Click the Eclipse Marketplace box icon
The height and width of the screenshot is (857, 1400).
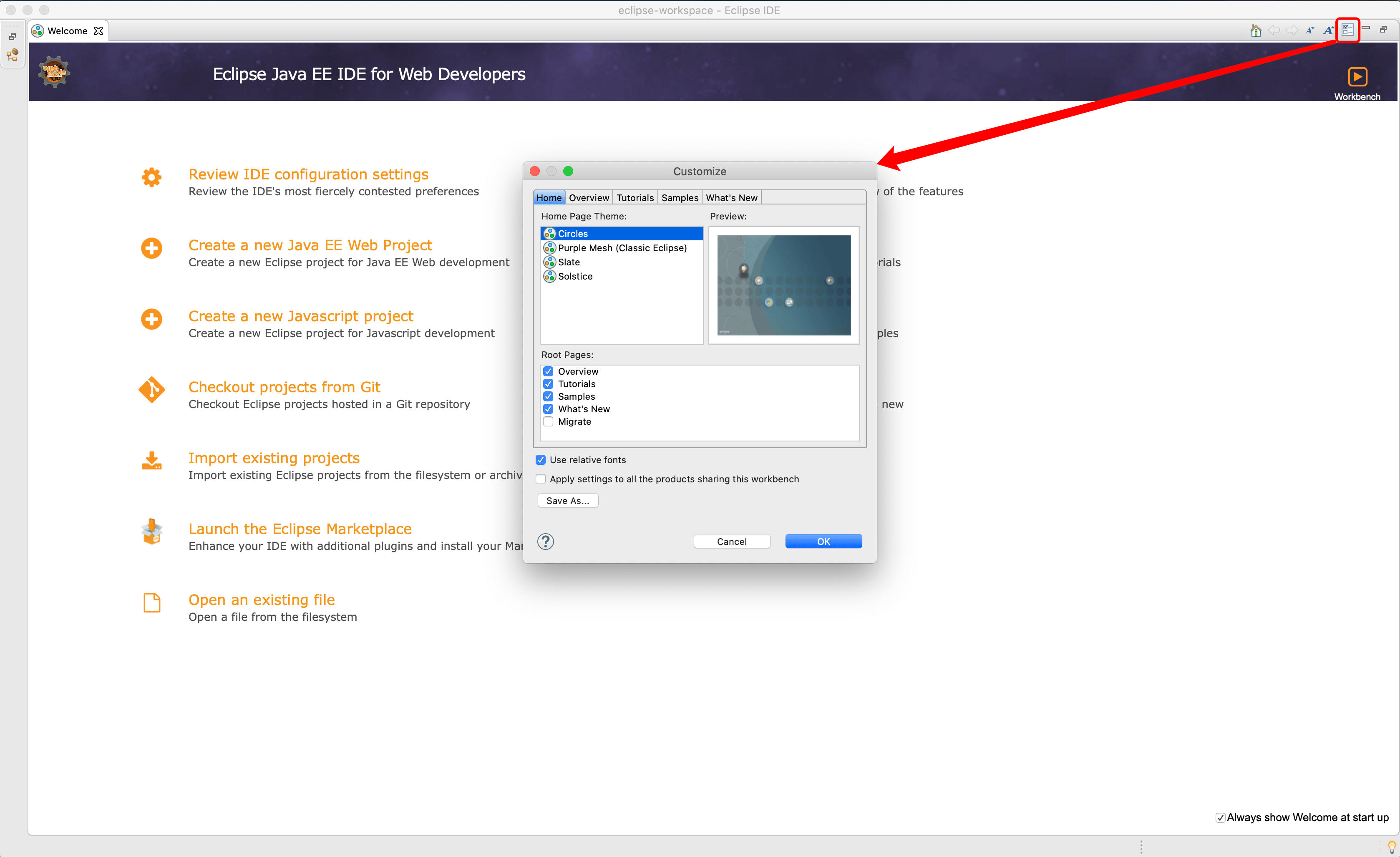click(151, 532)
